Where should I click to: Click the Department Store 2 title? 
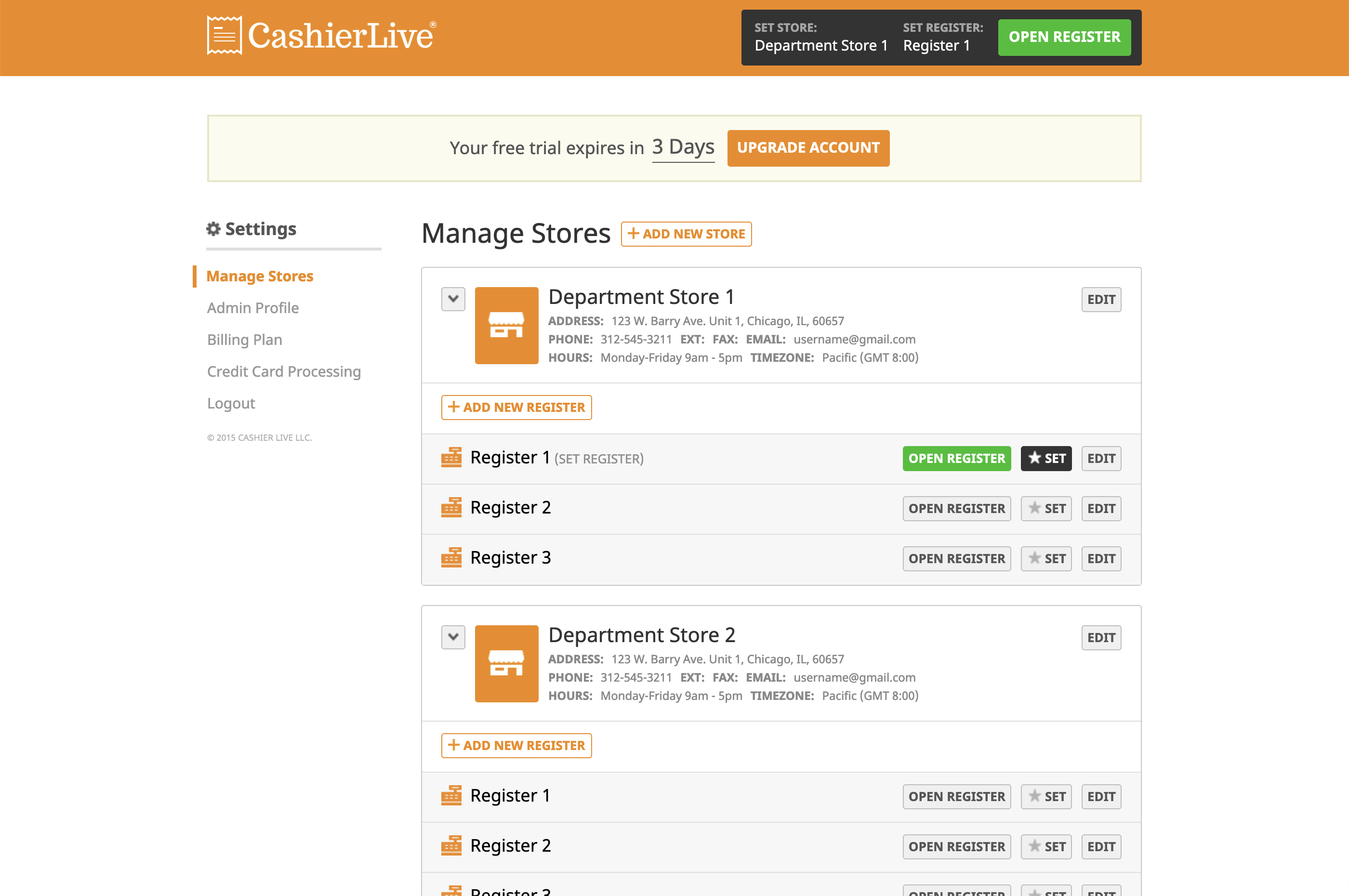[642, 635]
